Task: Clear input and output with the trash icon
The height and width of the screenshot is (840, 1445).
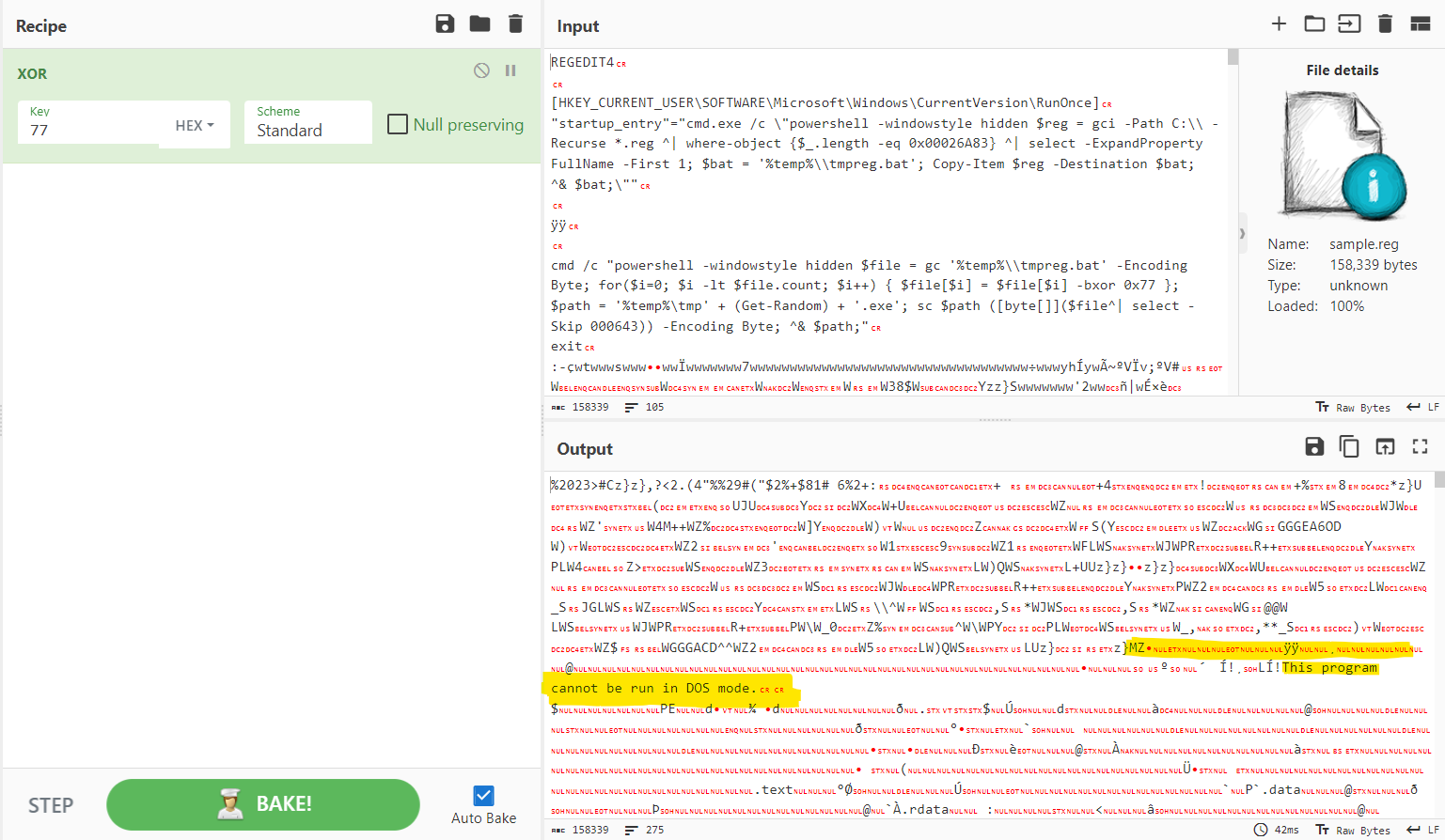Action: click(1385, 24)
